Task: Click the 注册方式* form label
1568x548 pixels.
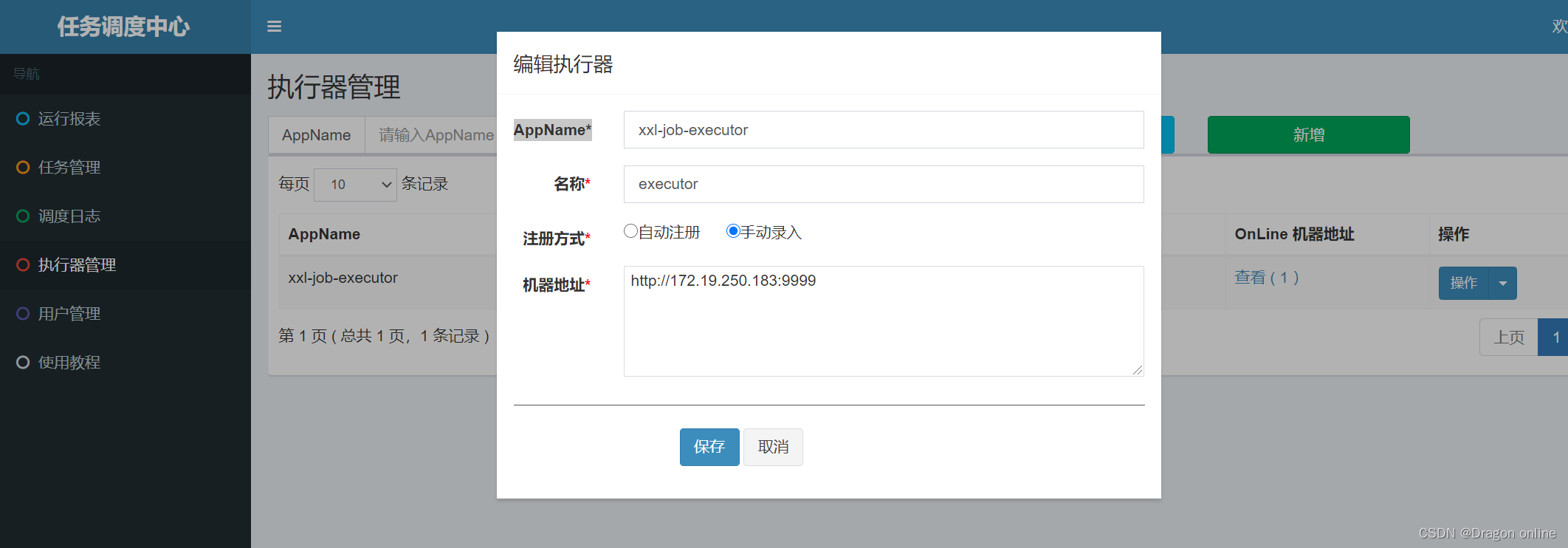Action: point(557,239)
